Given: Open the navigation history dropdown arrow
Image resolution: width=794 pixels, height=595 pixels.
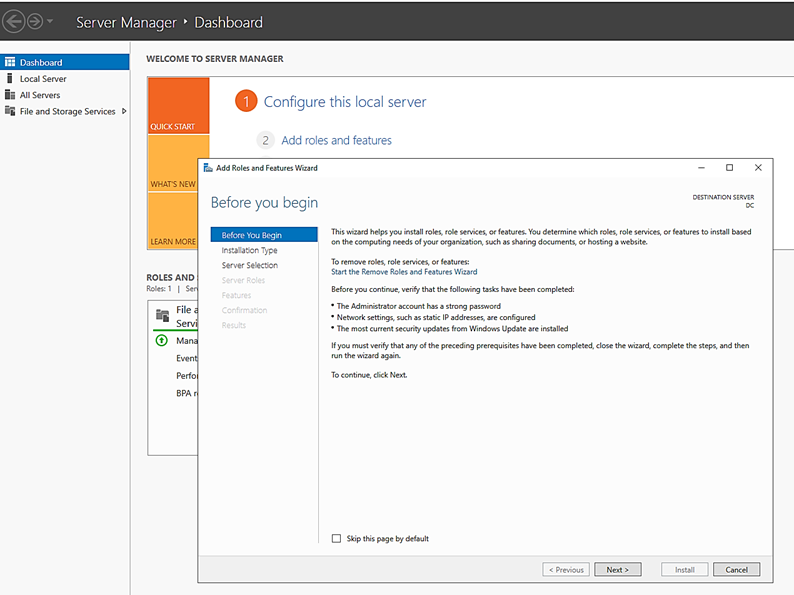Looking at the screenshot, I should click(51, 21).
